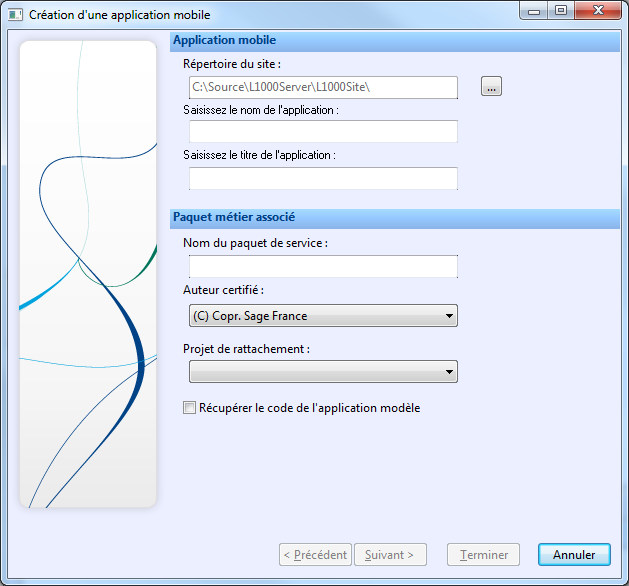629x586 pixels.
Task: Click the Saisissez le nom de l'application label
Action: point(261,110)
